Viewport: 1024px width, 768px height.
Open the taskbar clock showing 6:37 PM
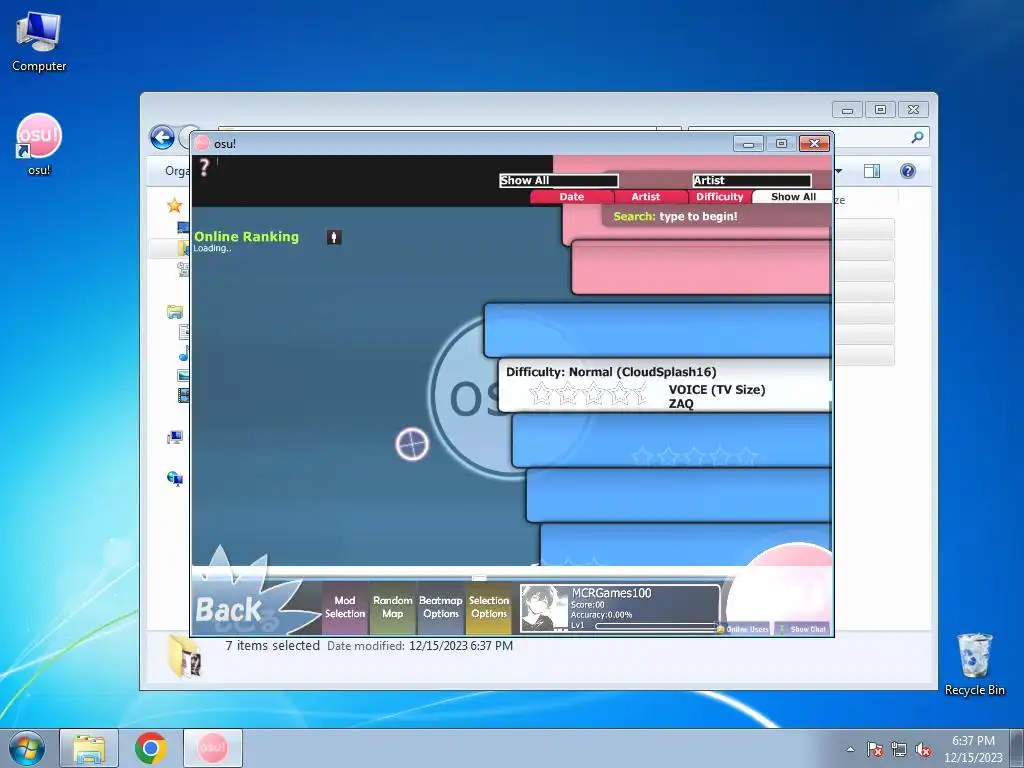(973, 748)
